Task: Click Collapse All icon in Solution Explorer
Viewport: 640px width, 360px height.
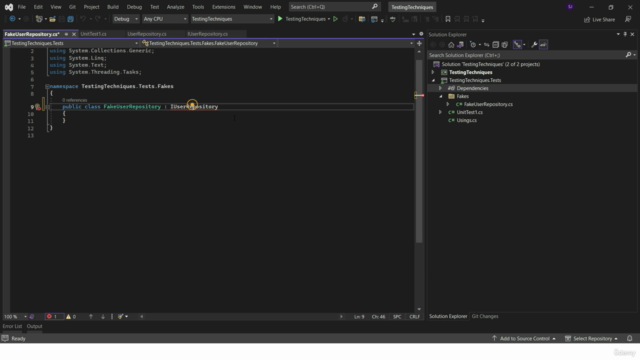Action: (496, 45)
